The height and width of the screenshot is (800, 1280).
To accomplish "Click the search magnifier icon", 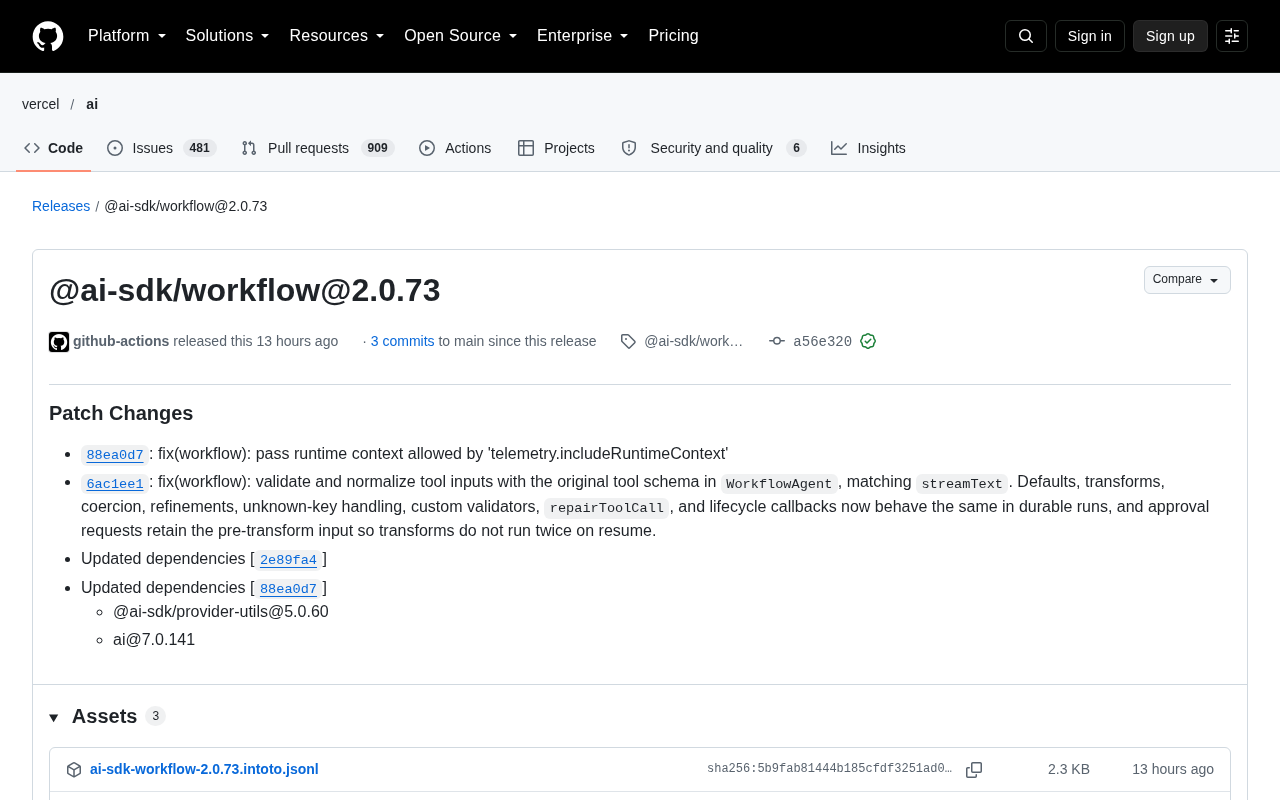I will point(1026,36).
